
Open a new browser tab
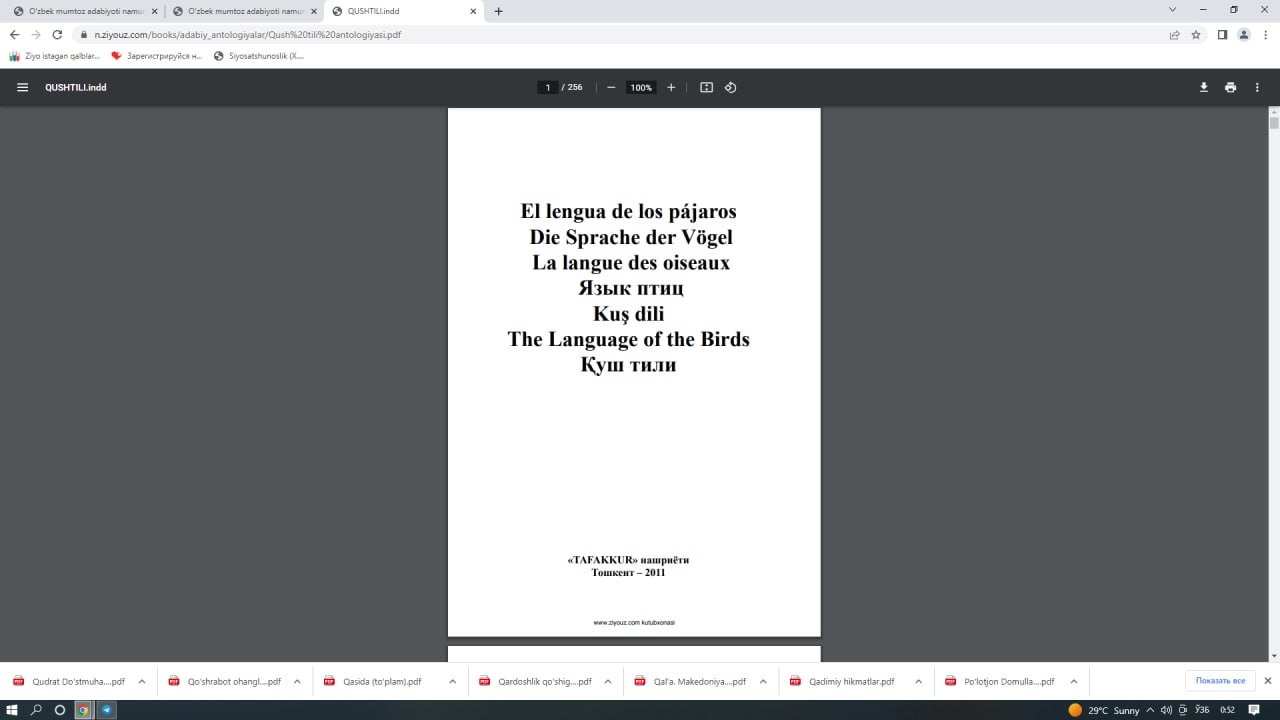point(499,11)
